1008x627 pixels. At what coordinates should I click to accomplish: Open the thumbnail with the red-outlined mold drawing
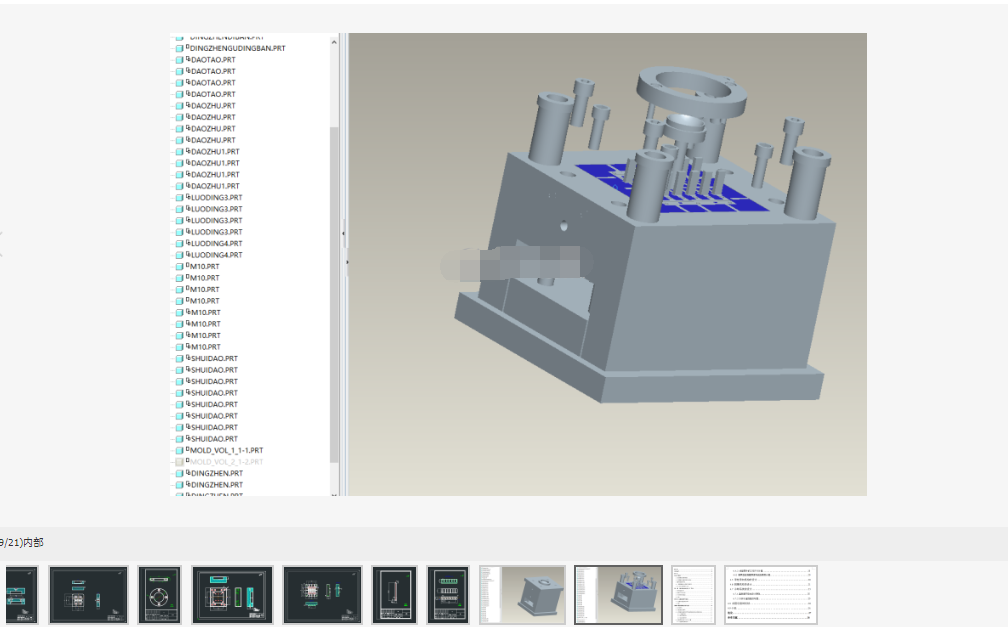click(x=233, y=595)
